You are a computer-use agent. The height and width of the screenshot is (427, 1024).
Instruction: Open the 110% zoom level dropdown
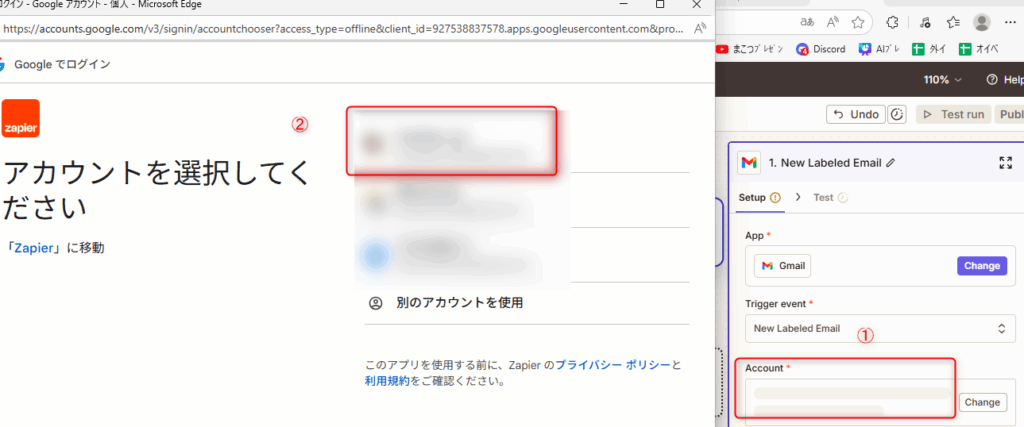(942, 80)
